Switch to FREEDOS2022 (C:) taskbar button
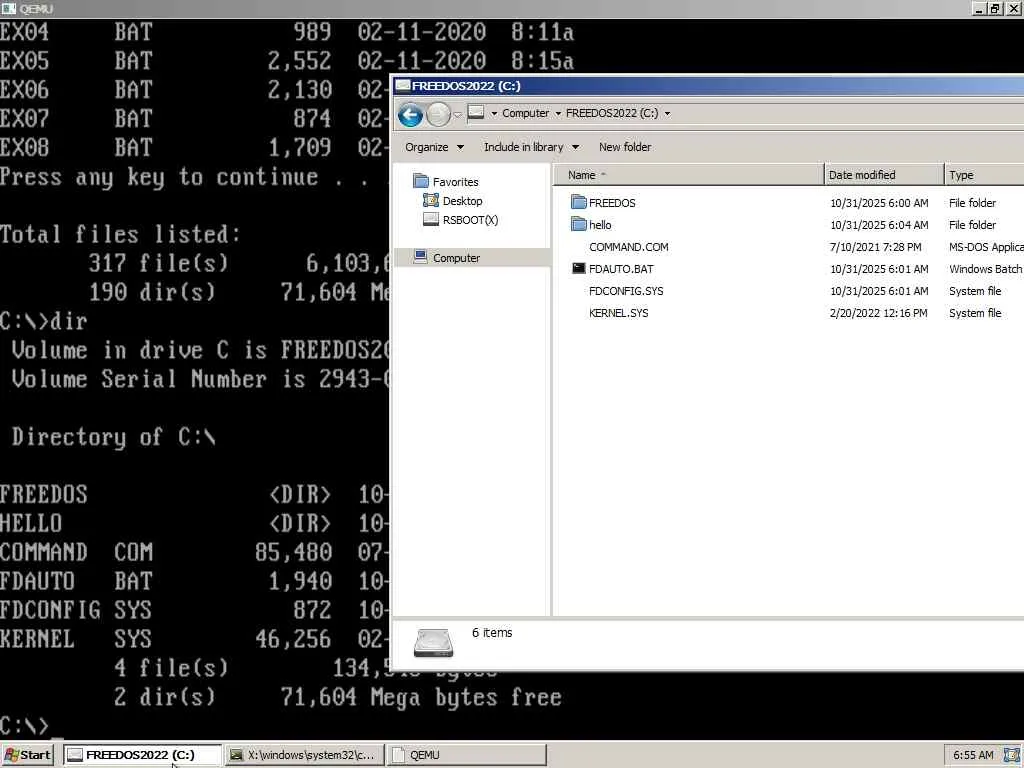 [142, 755]
